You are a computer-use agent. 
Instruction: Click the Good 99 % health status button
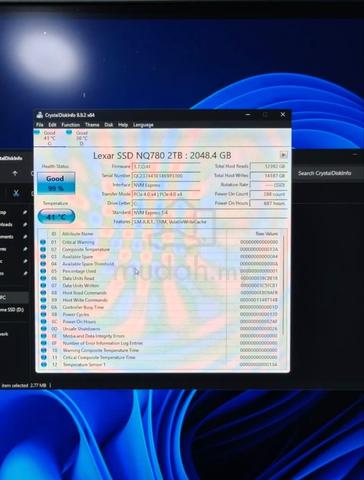56,183
